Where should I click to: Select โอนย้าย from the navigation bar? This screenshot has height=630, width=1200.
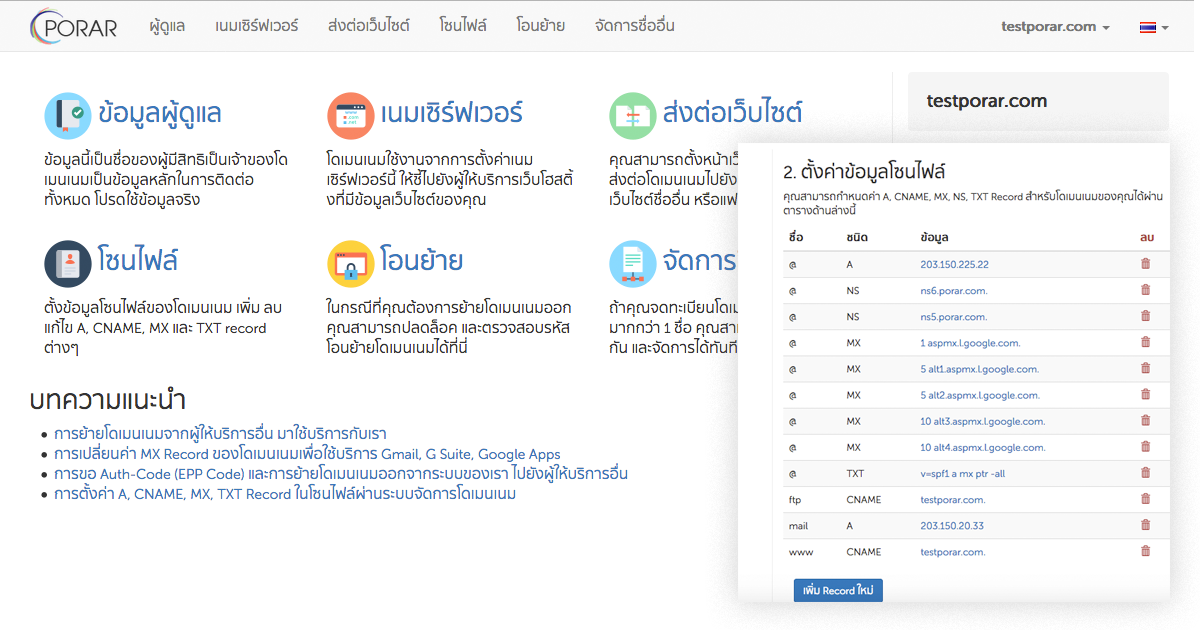[540, 26]
